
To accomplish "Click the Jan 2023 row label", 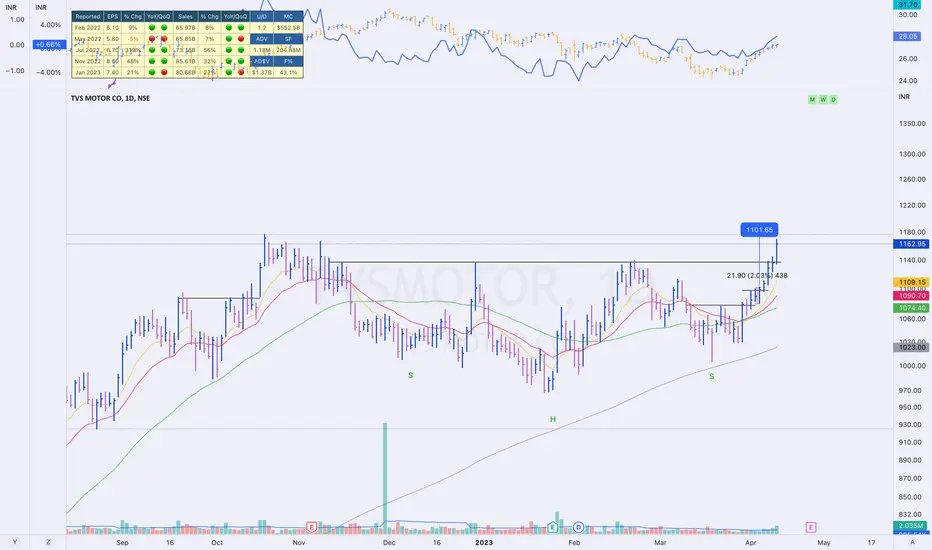I will 88,73.
